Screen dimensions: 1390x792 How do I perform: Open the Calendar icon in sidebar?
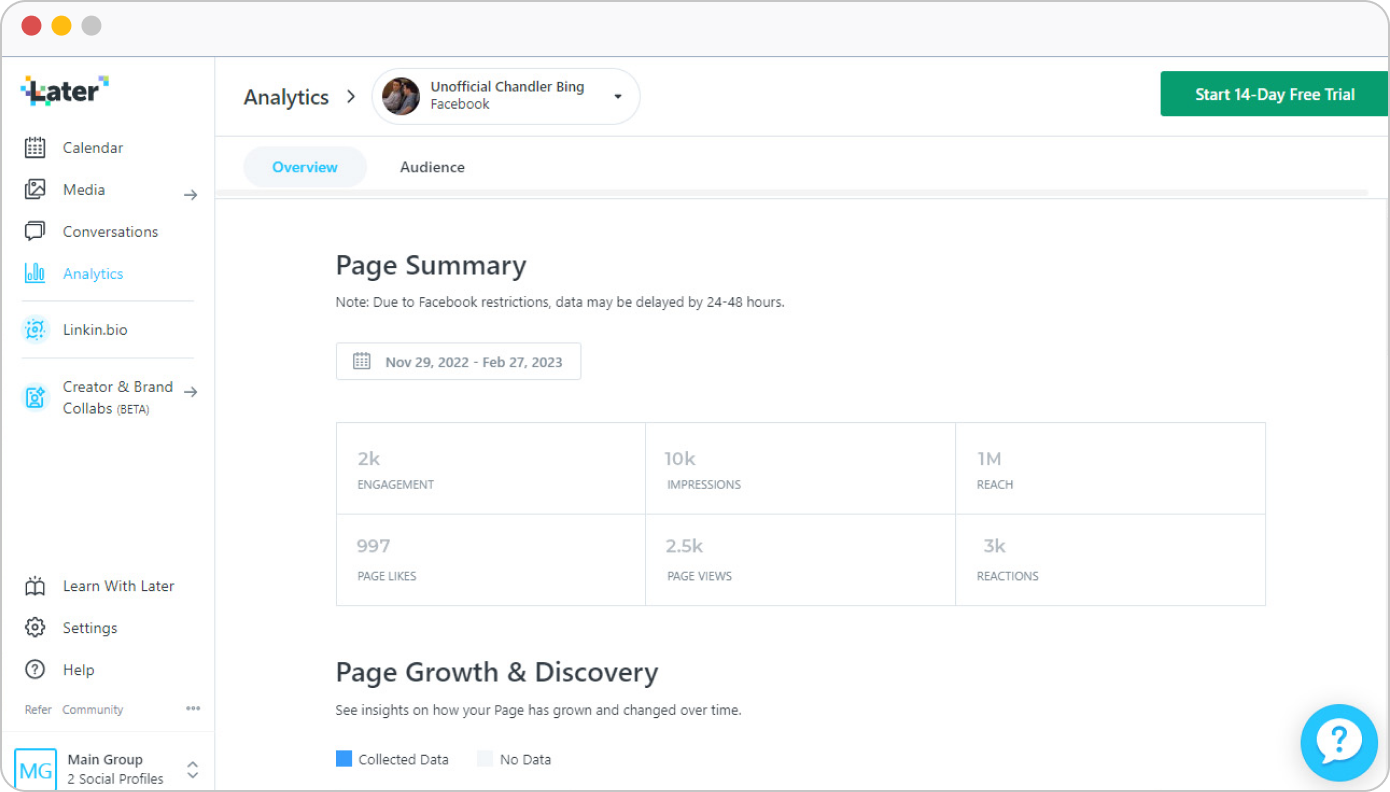tap(35, 148)
